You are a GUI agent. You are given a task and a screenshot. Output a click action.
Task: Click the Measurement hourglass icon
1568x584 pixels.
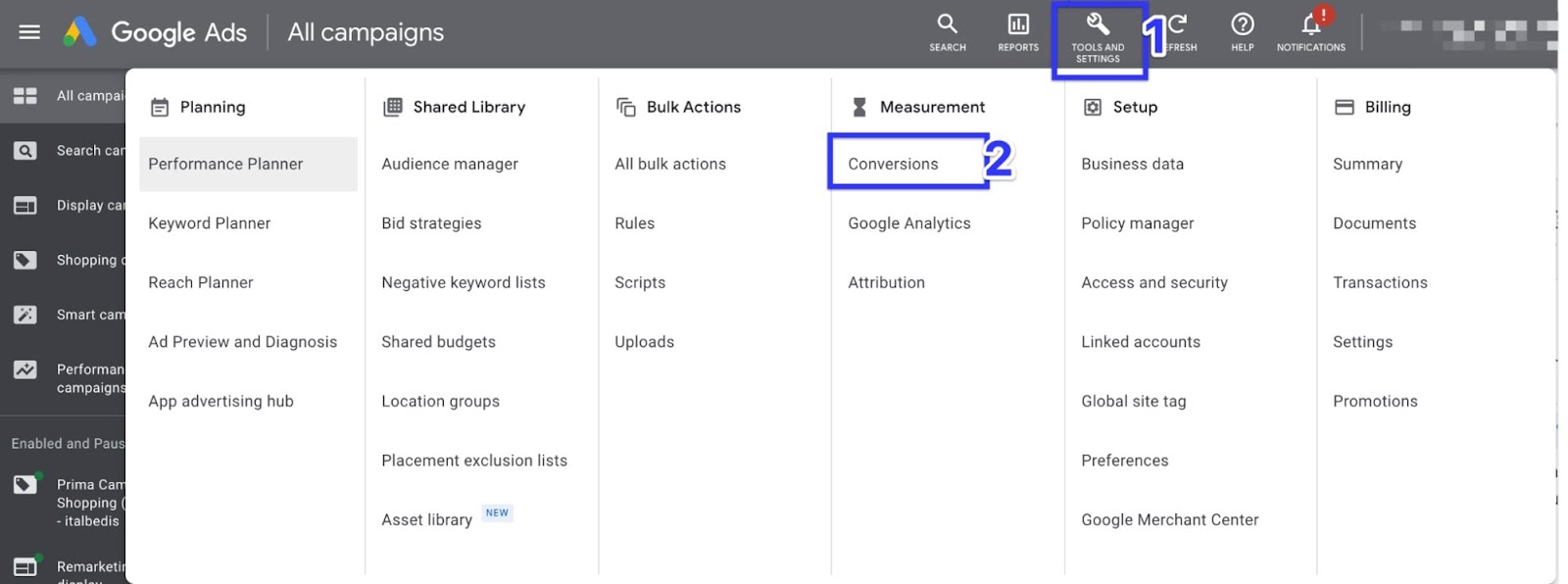[x=859, y=107]
